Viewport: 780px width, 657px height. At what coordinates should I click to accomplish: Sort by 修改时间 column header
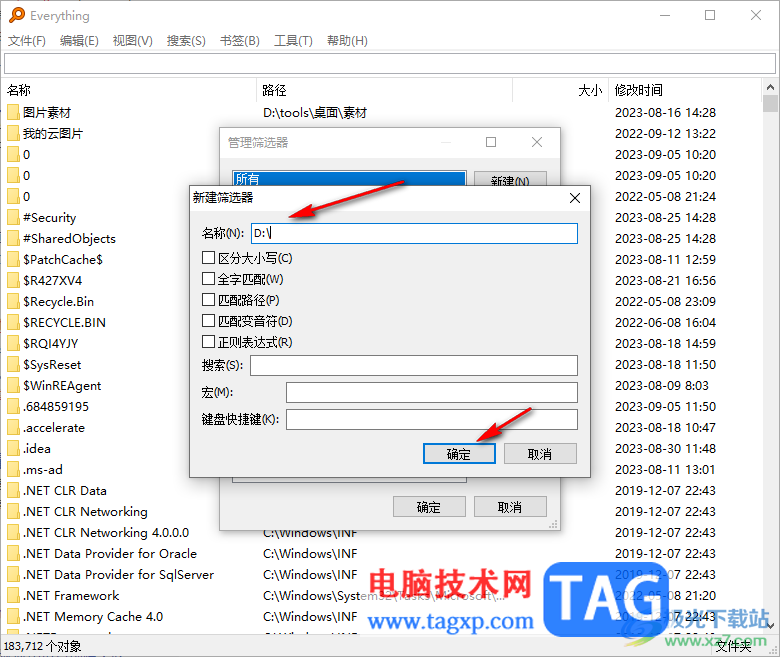(x=685, y=90)
